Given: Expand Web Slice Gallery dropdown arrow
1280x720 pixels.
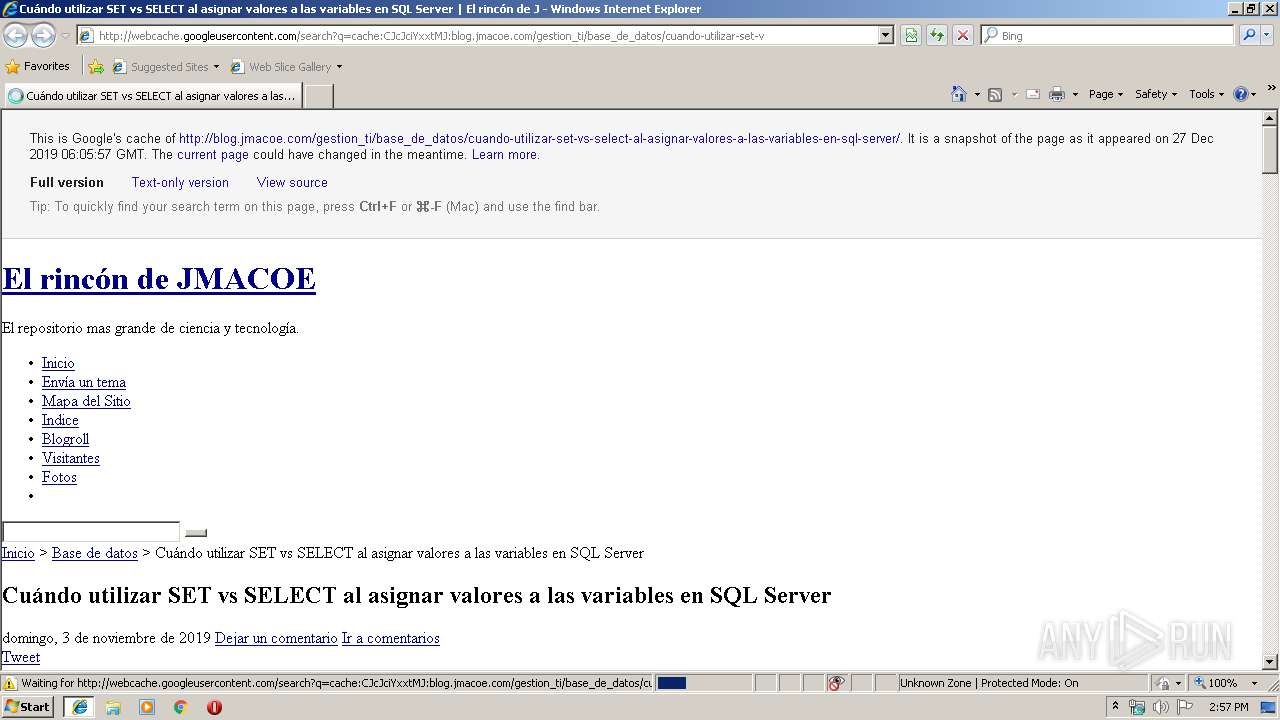Looking at the screenshot, I should tap(339, 67).
